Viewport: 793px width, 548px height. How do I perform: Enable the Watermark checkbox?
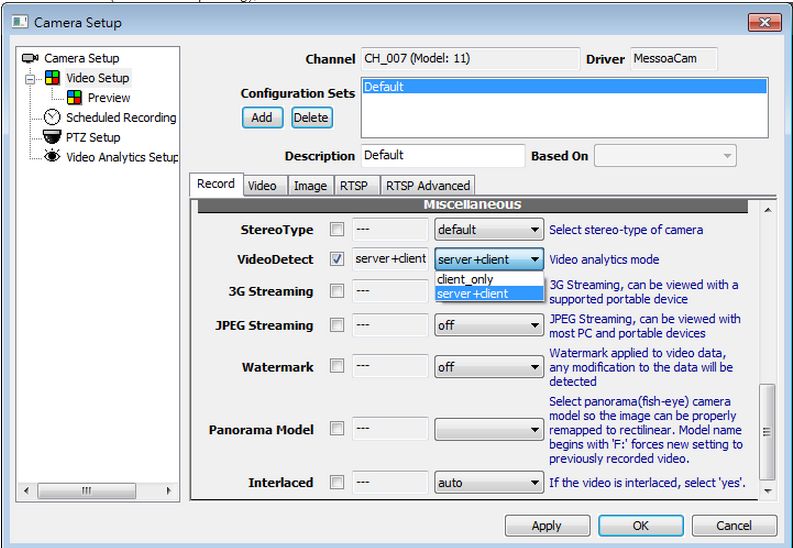coord(337,366)
